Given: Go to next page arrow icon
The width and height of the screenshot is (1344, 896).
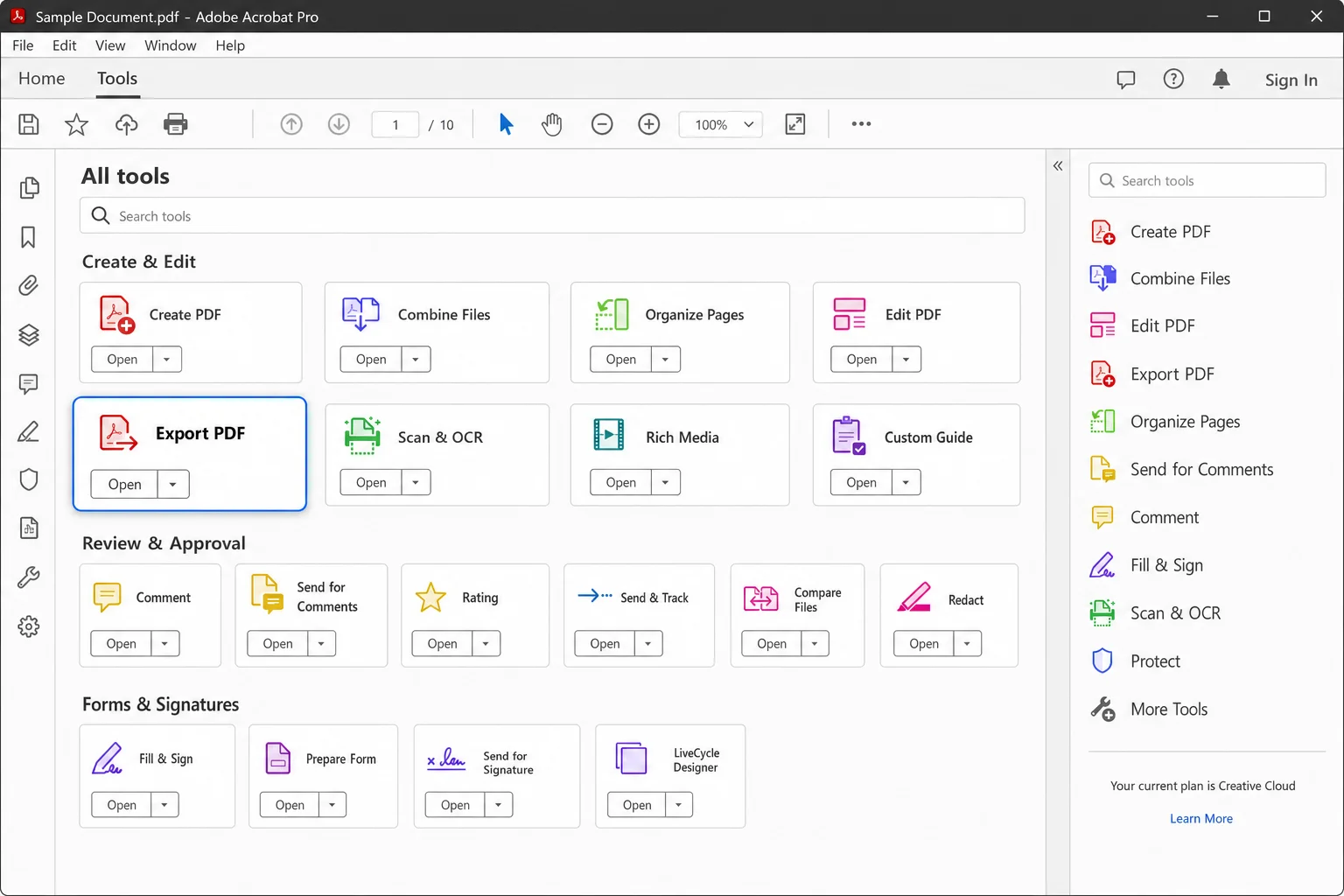Looking at the screenshot, I should click(339, 124).
